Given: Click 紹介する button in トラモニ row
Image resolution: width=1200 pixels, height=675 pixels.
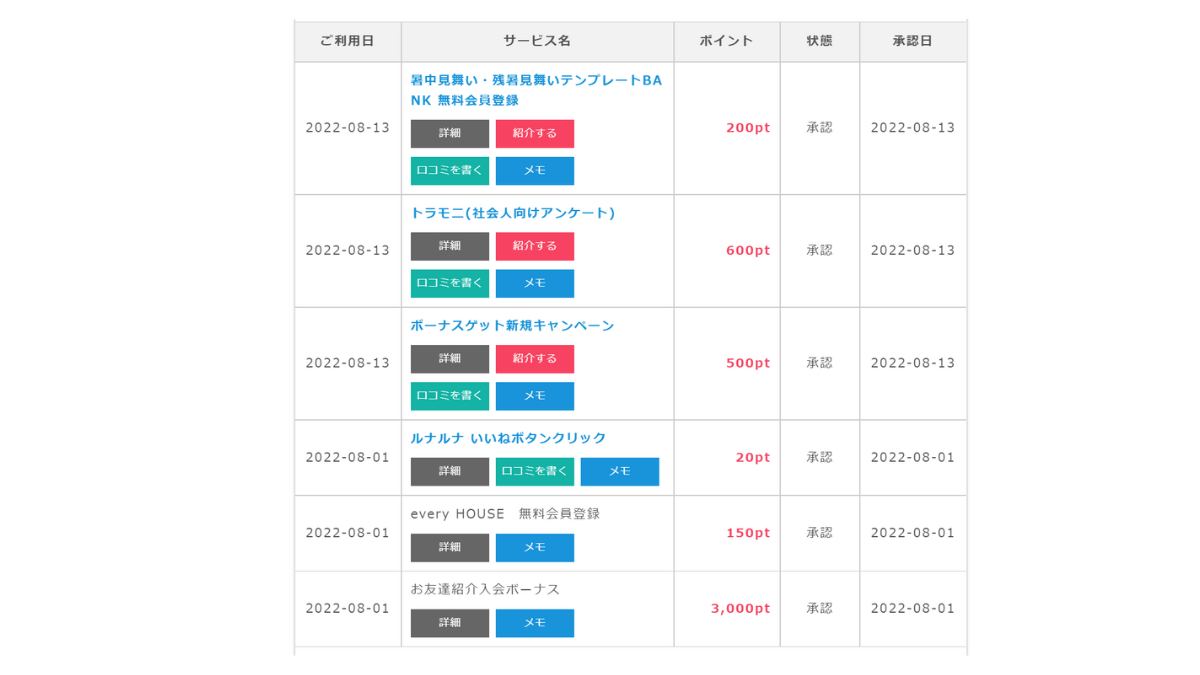Looking at the screenshot, I should tap(535, 246).
